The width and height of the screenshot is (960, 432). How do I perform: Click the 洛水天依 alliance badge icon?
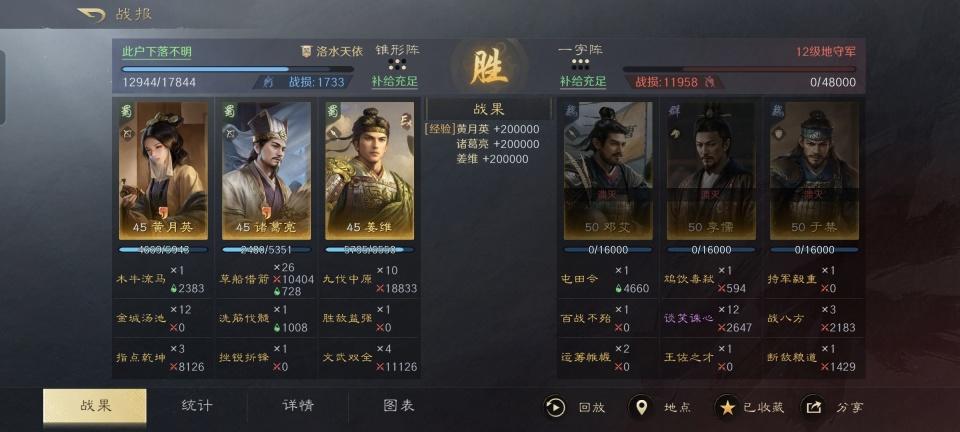(307, 52)
